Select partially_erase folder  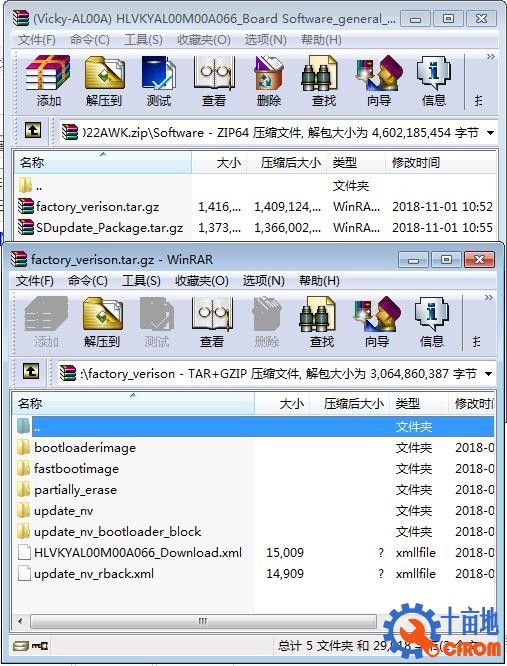point(254,490)
